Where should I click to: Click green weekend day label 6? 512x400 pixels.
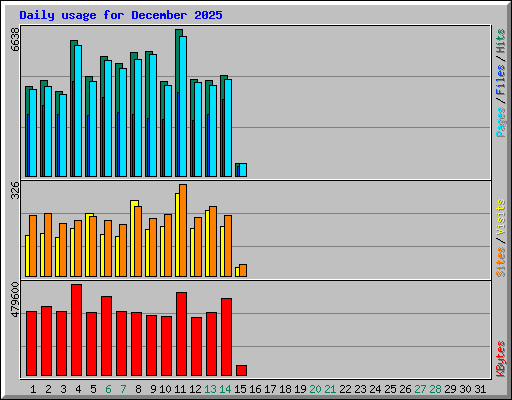coord(108,389)
